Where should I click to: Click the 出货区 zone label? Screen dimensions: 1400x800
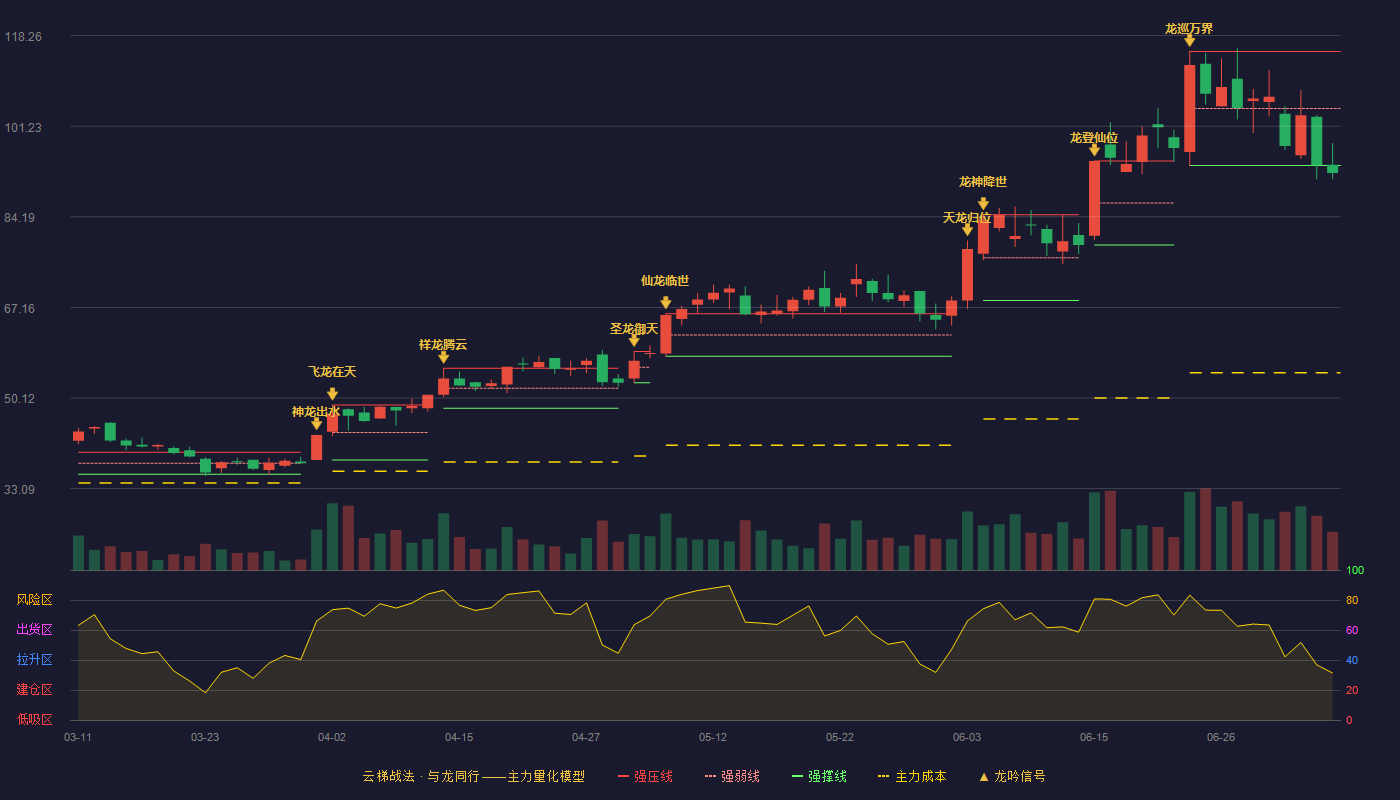(x=35, y=630)
